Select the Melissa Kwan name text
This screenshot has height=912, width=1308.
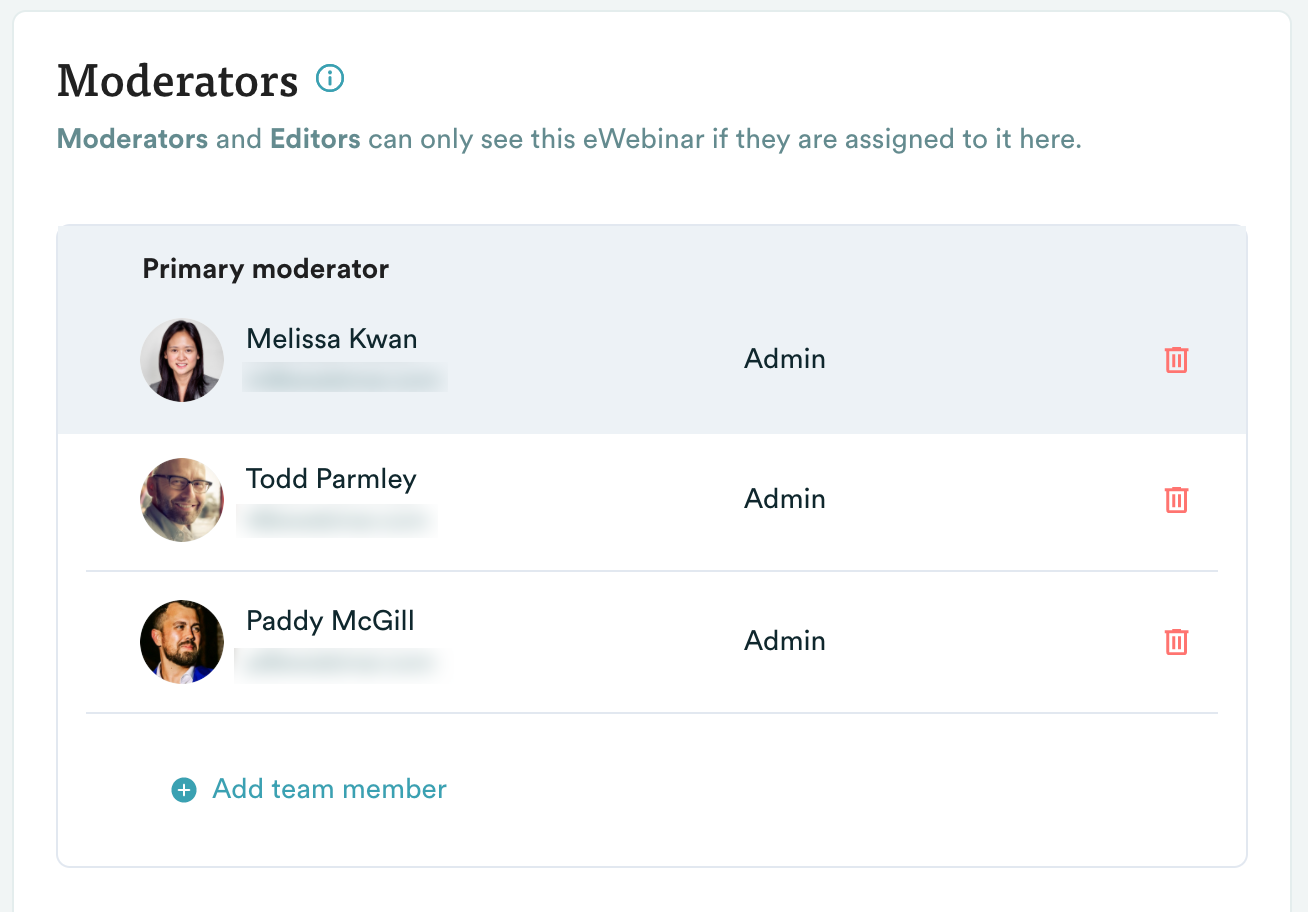coord(332,339)
